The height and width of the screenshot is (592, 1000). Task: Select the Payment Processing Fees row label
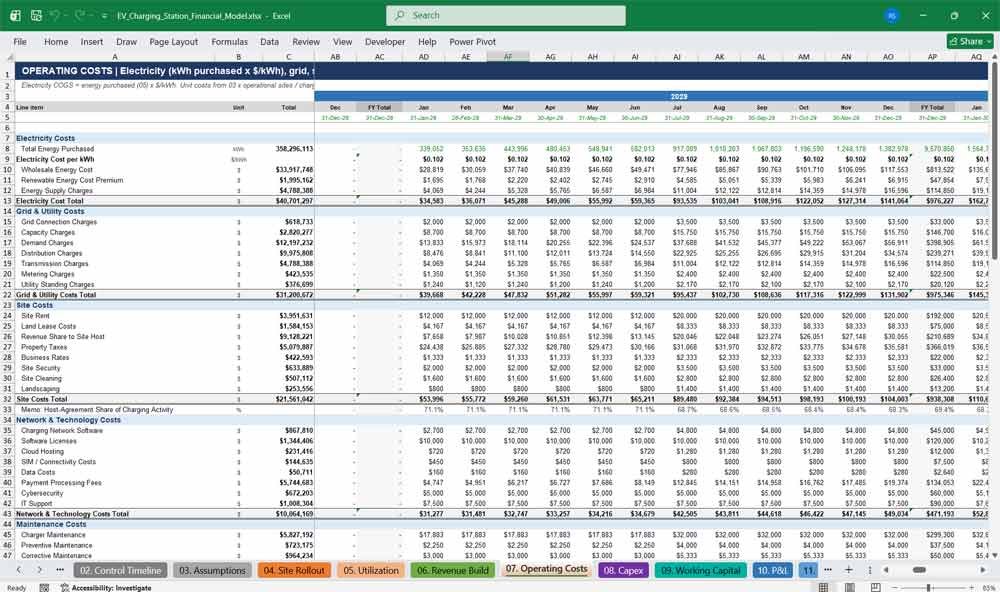click(x=61, y=483)
